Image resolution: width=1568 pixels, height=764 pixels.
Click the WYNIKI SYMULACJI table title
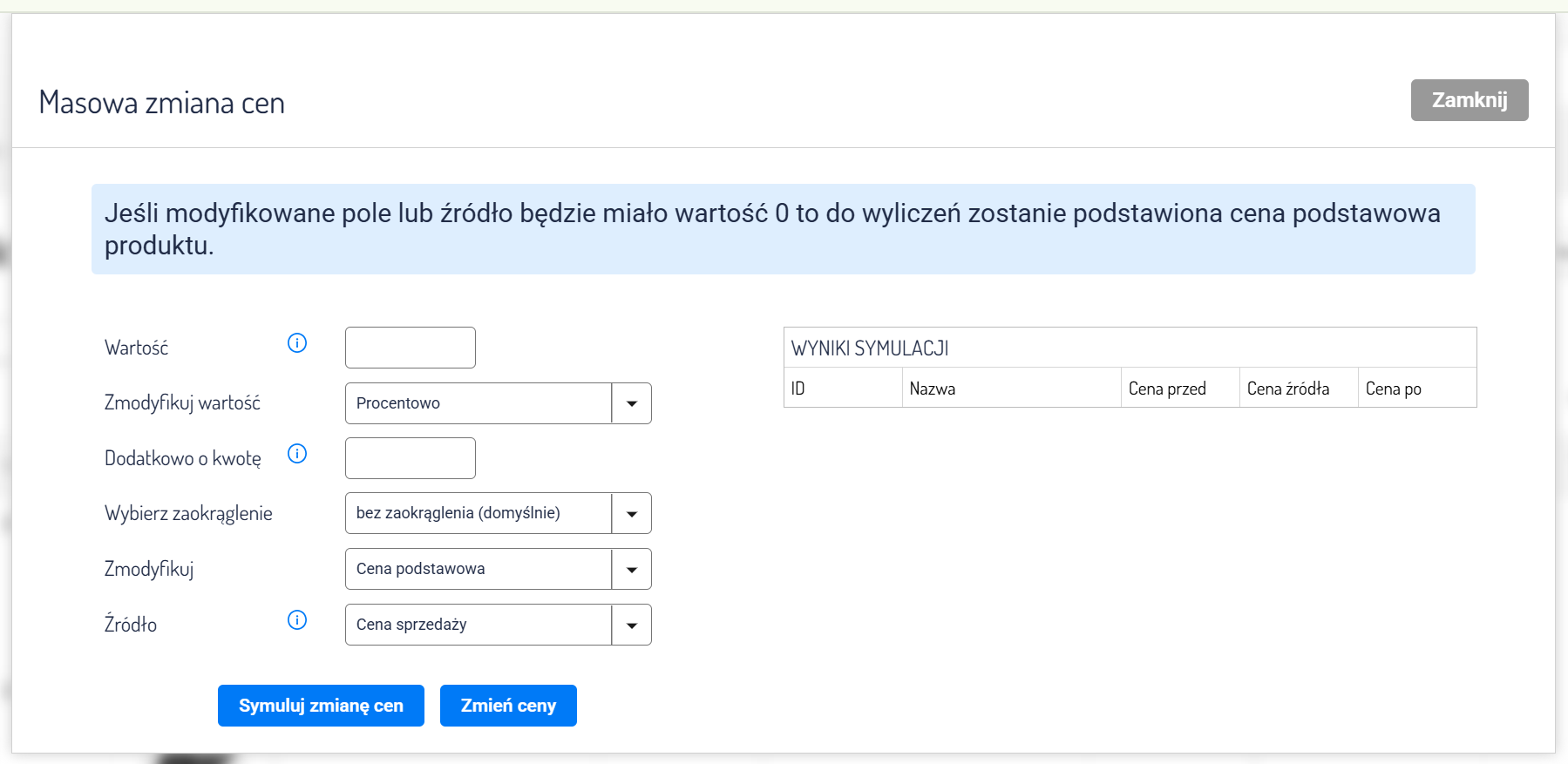pos(870,348)
